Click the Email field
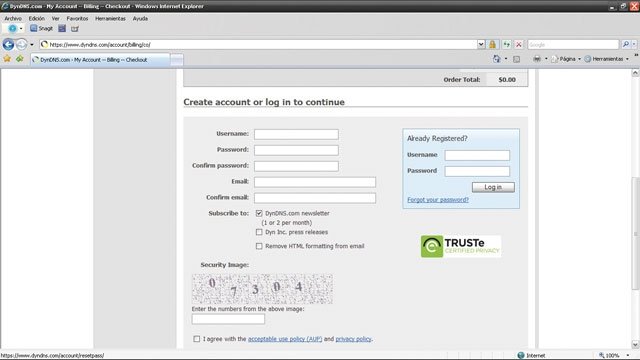This screenshot has width=640, height=360. pyautogui.click(x=315, y=182)
